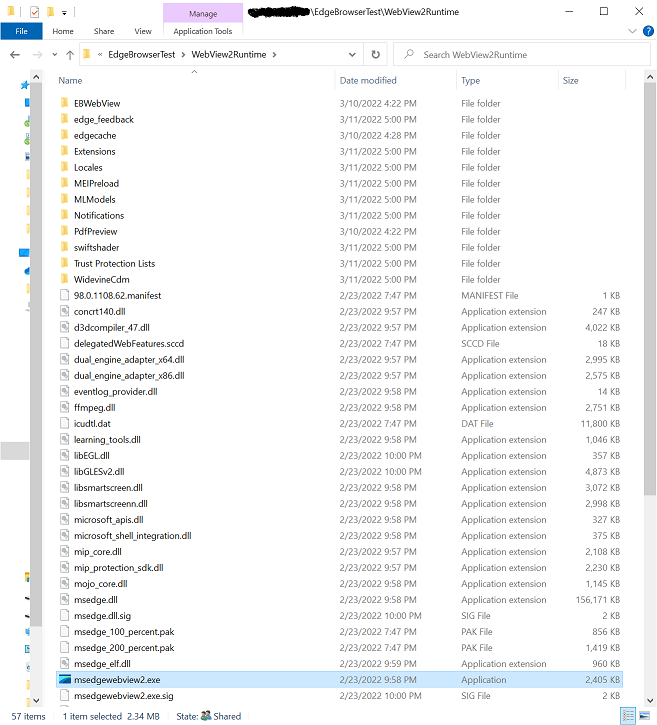The width and height of the screenshot is (657, 725).
Task: Select the edgecache folder icon
Action: coord(65,135)
